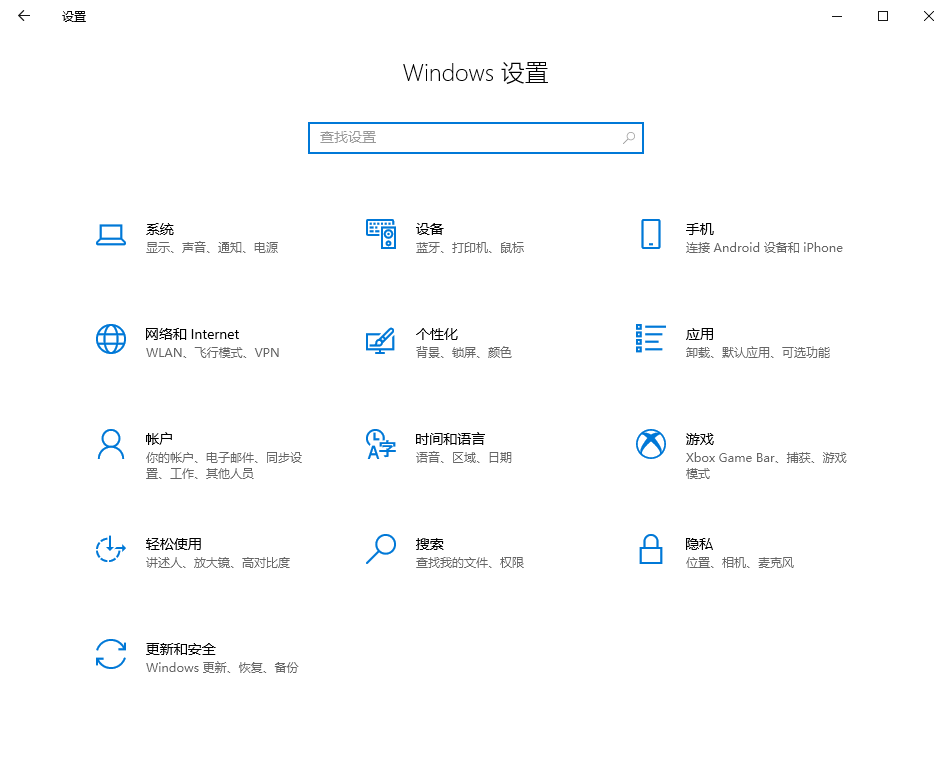Minimize the 设置 window
This screenshot has height=766, width=952.
837,16
